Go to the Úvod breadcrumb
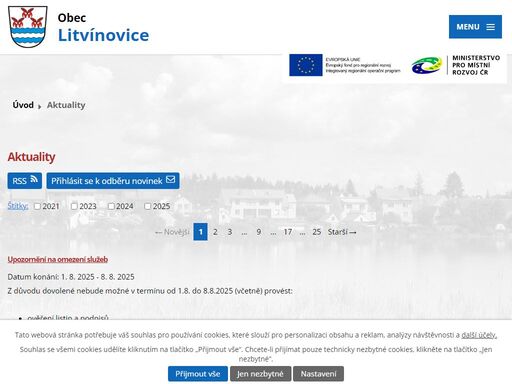 click(x=23, y=105)
